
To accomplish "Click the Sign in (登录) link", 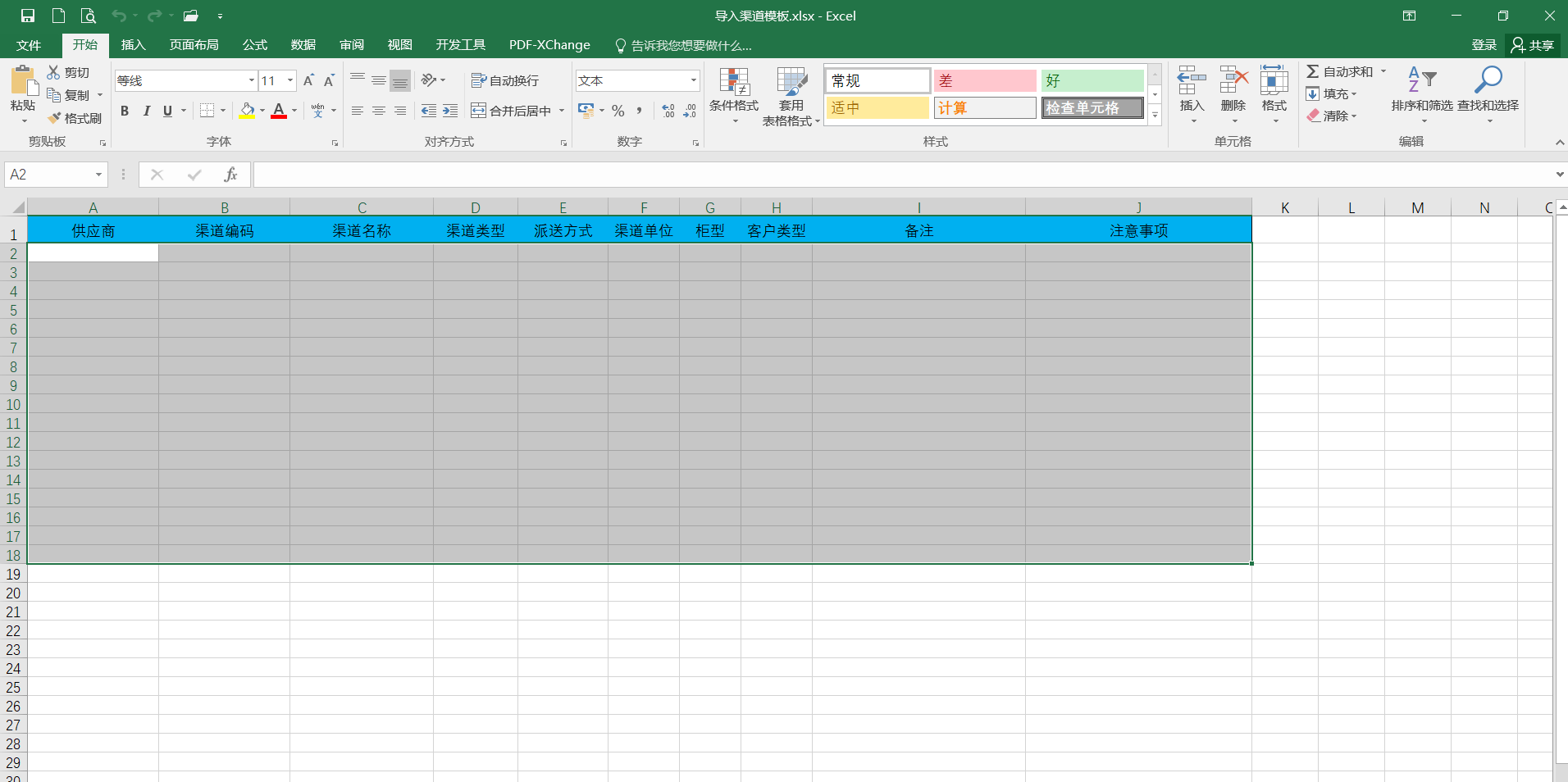I will coord(1484,45).
